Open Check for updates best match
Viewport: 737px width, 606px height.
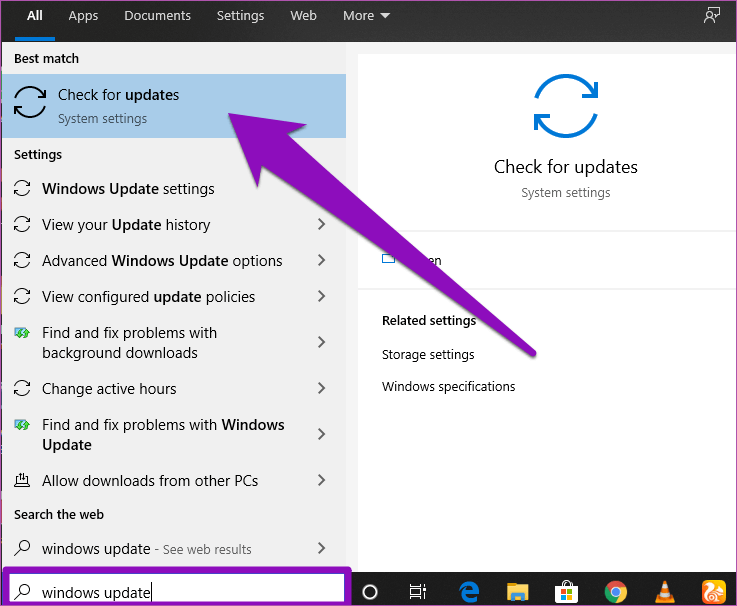click(x=174, y=106)
